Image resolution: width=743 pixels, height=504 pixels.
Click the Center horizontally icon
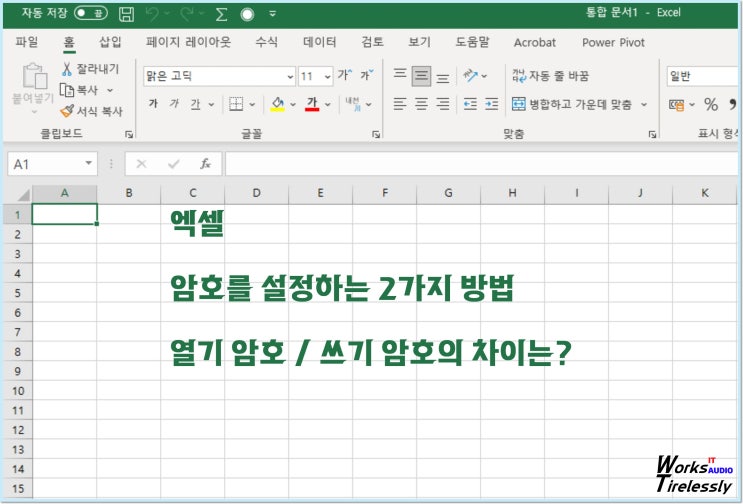[421, 104]
